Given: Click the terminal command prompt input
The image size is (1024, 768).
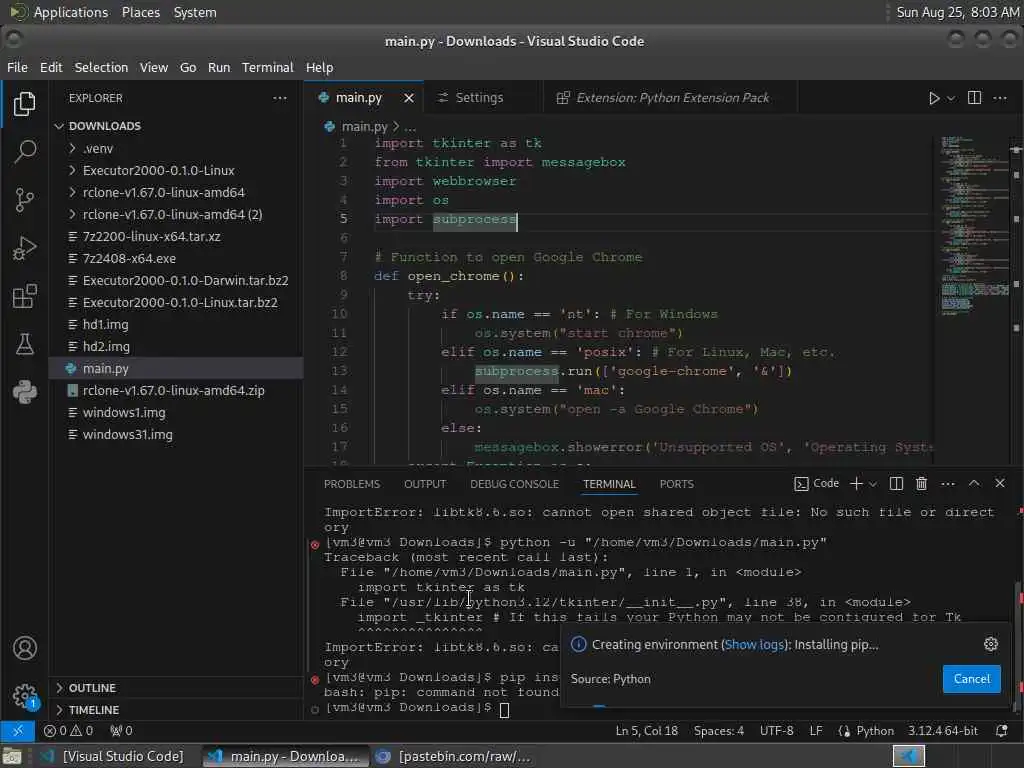Looking at the screenshot, I should (x=504, y=709).
